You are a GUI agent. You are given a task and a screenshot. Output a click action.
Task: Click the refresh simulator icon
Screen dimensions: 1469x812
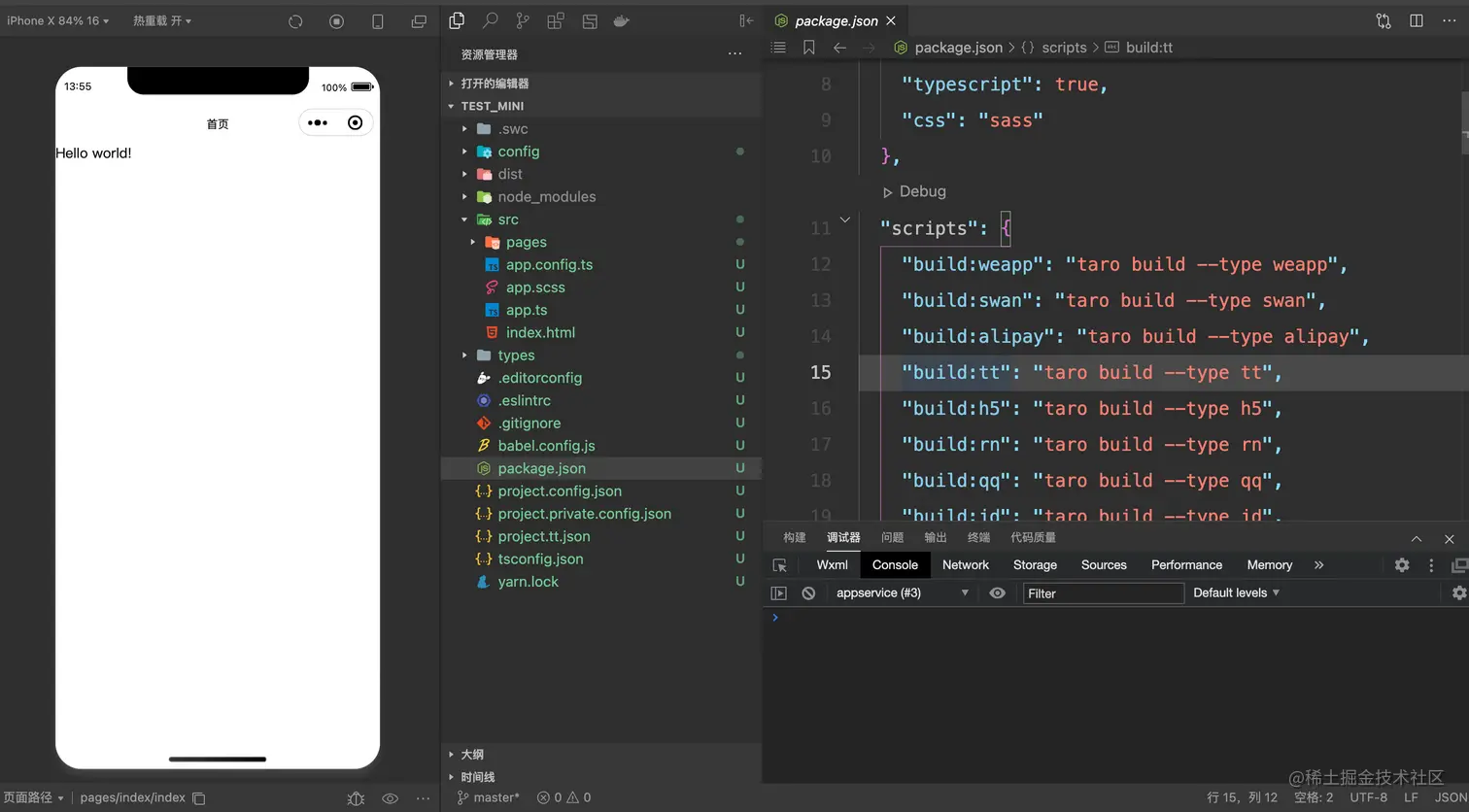[x=295, y=21]
